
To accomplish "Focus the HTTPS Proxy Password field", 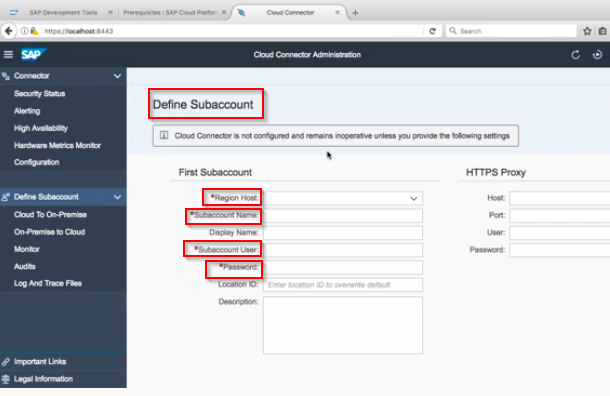I will pos(560,250).
